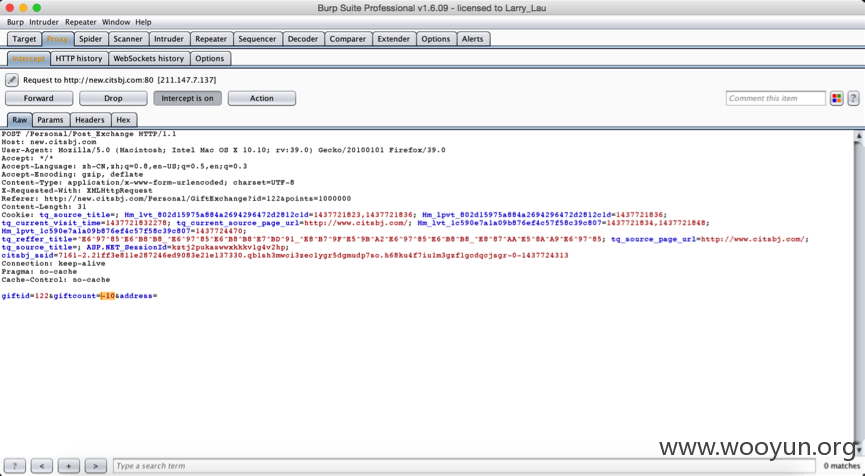Image resolution: width=865 pixels, height=476 pixels.
Task: Click the '+' search options button
Action: [68, 466]
